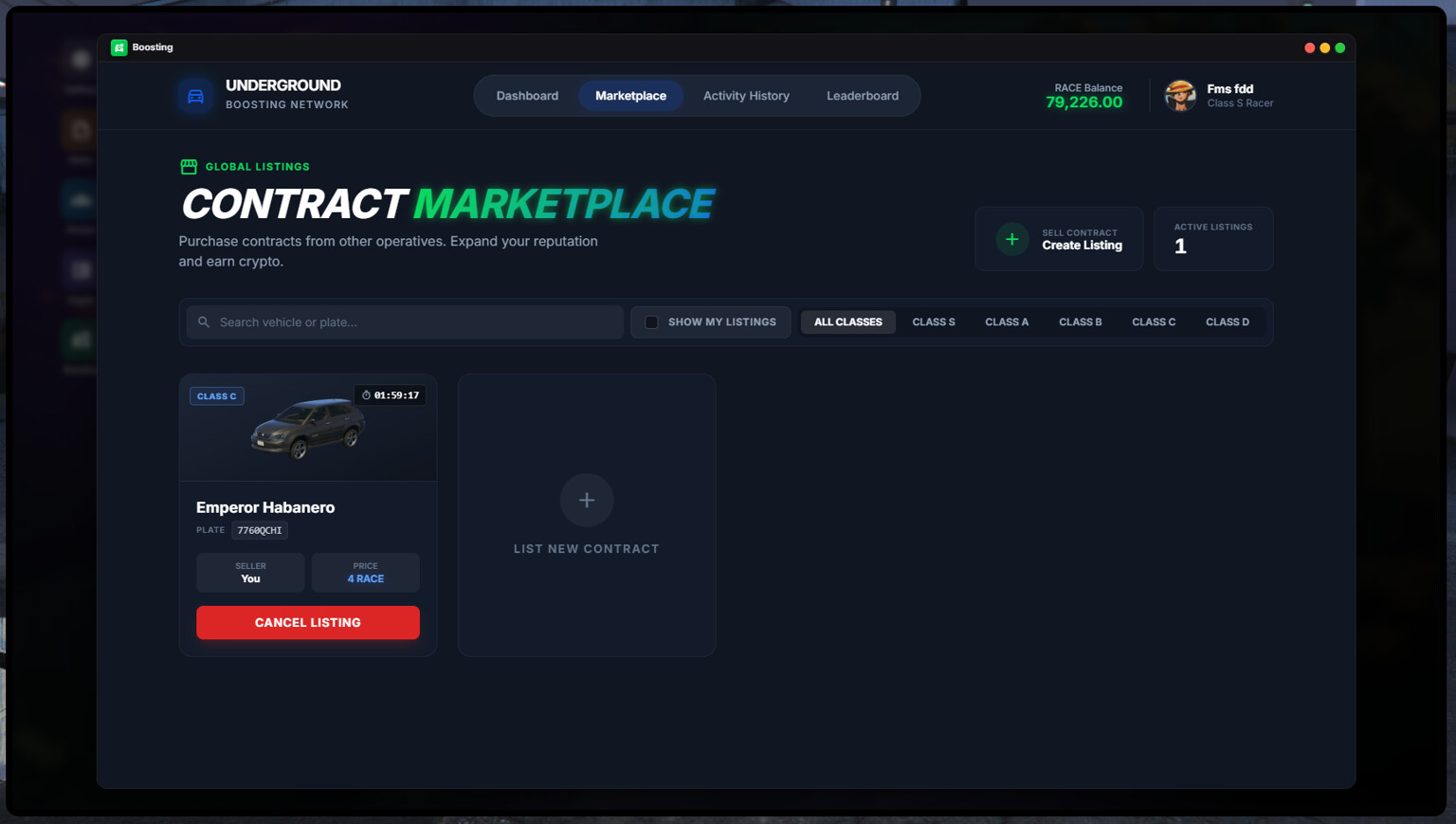The height and width of the screenshot is (824, 1456).
Task: Click the plus icon for List New Contract
Action: (587, 500)
